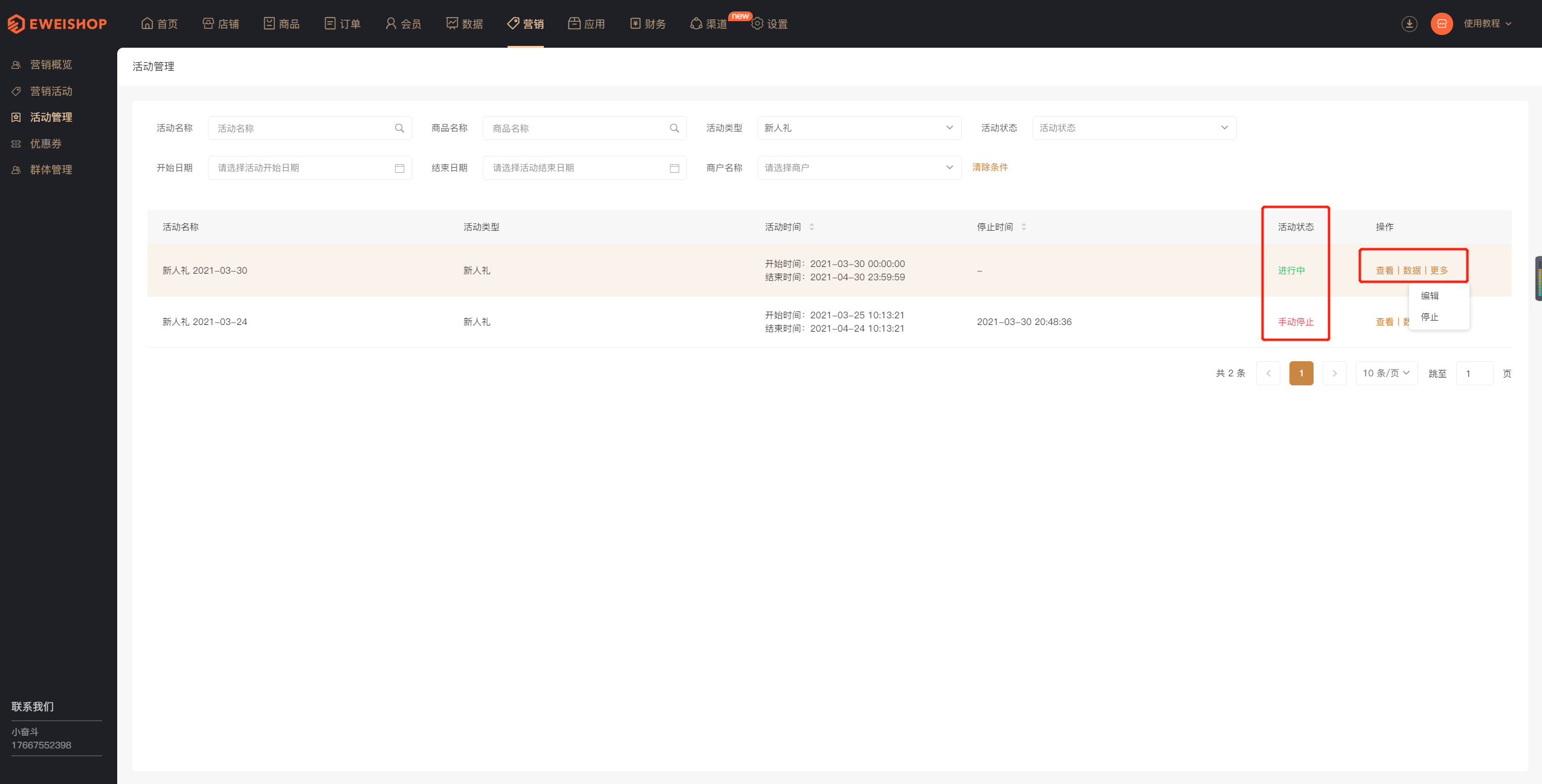The width and height of the screenshot is (1542, 784).
Task: Select page 1 in pagination
Action: (1302, 373)
